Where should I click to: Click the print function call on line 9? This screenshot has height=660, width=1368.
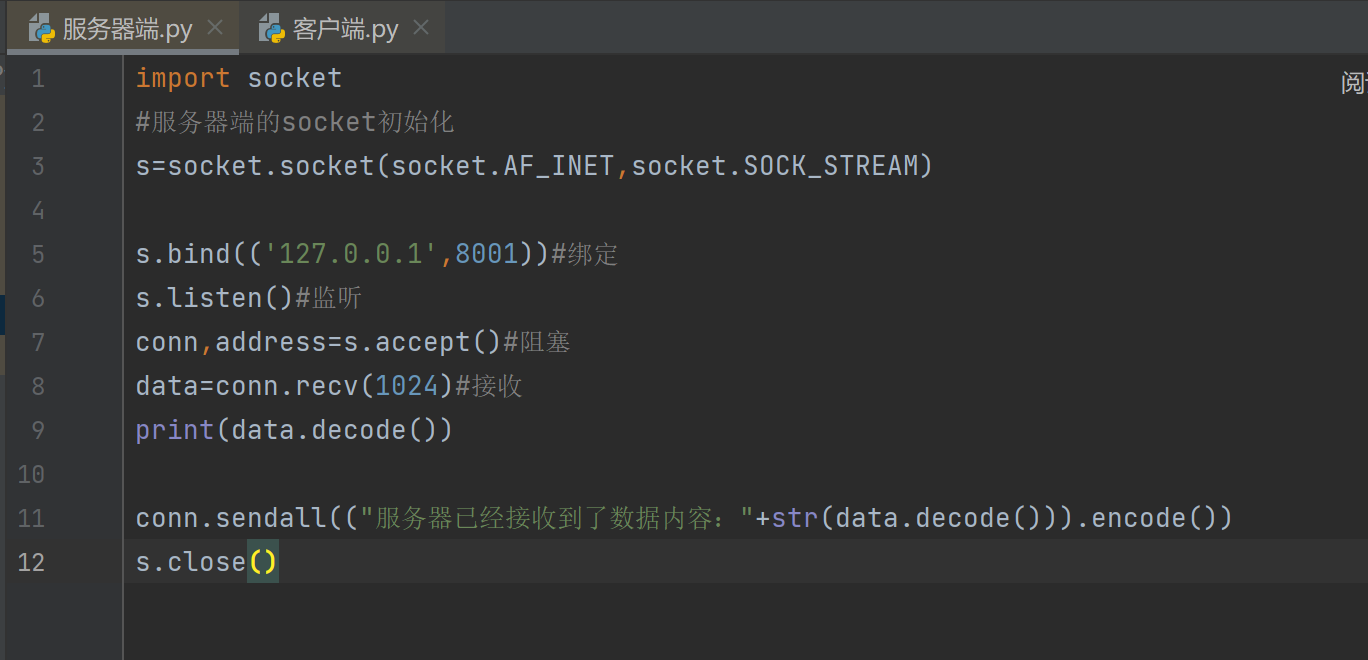click(175, 430)
